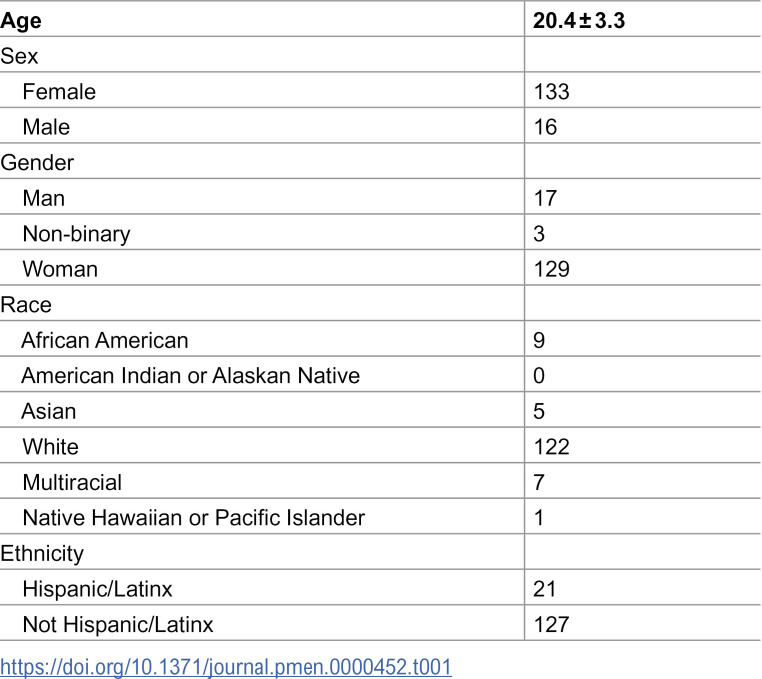Click the 20.4±3.3 age value

[579, 21]
